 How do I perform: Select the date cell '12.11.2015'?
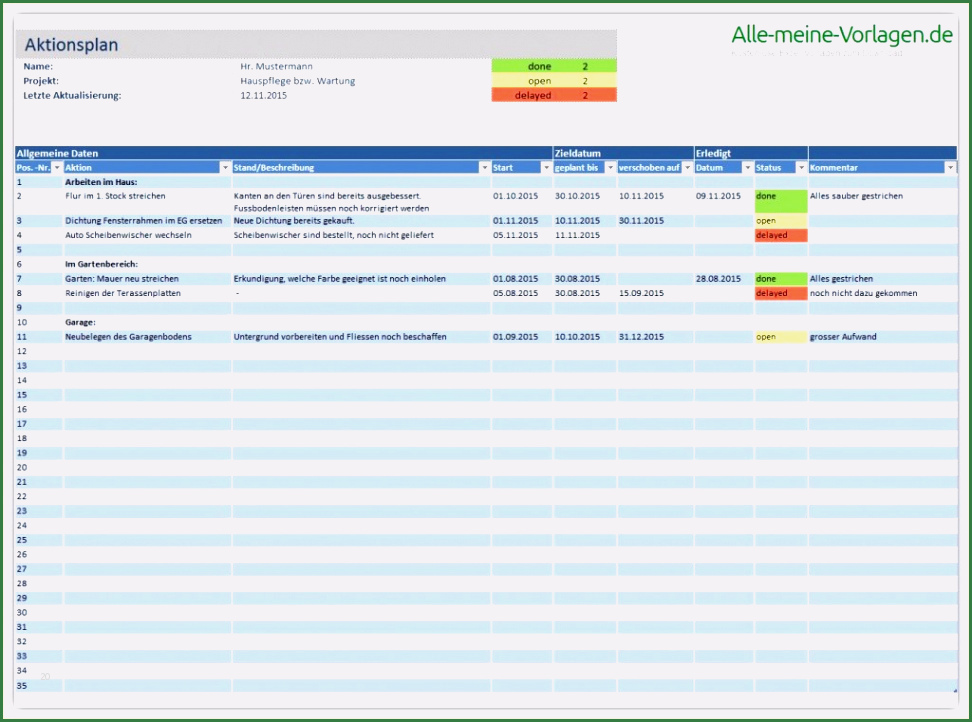click(263, 95)
